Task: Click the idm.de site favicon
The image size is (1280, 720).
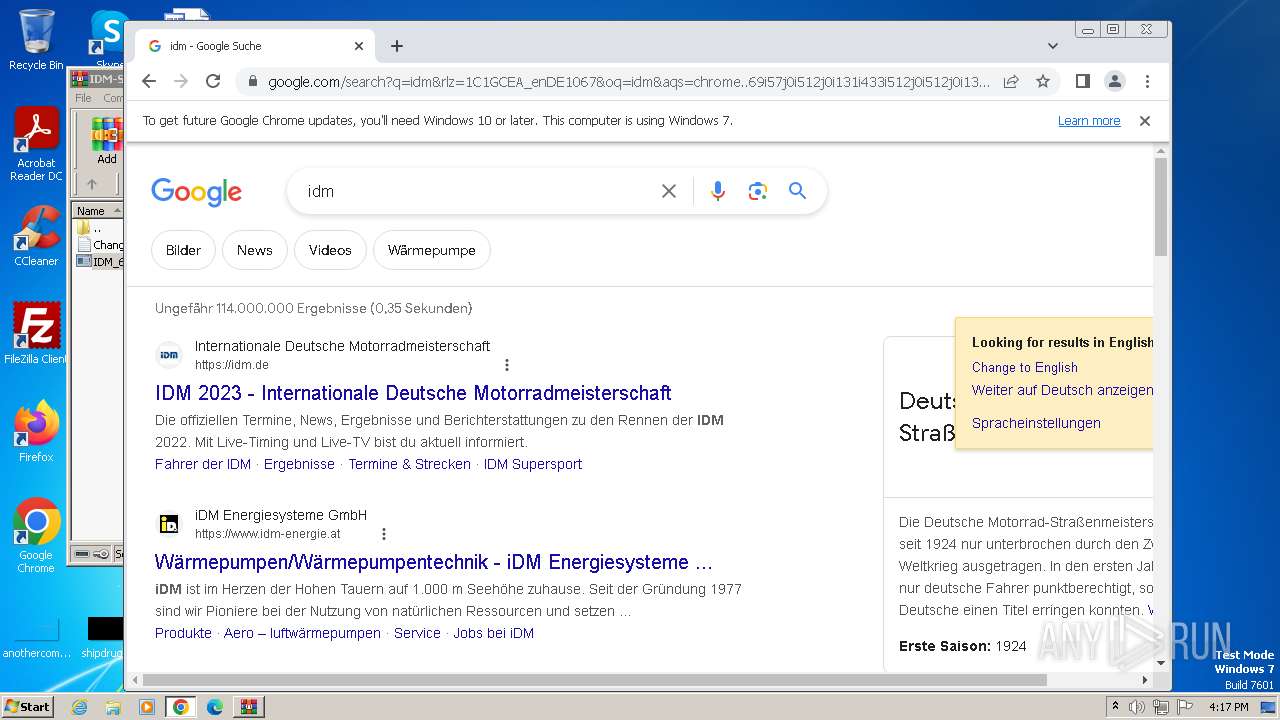Action: coord(169,355)
